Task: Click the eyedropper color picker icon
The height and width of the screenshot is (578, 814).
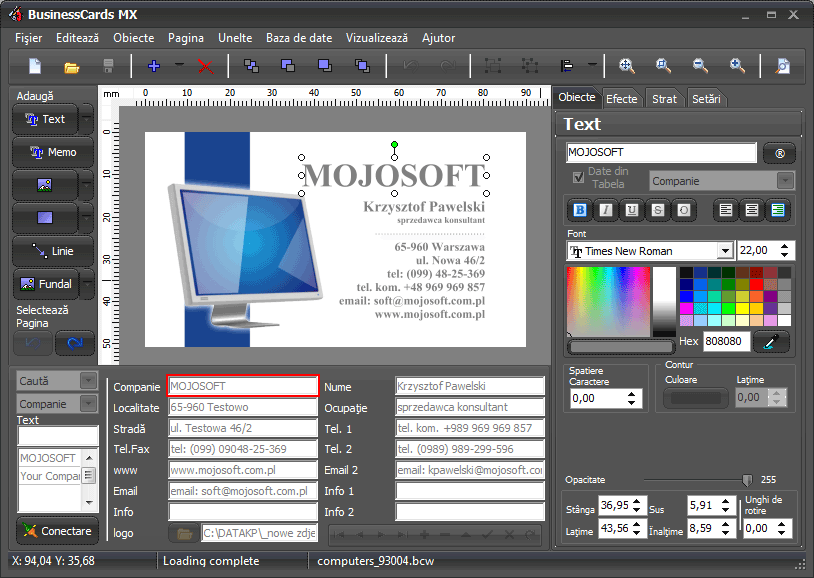Action: point(771,342)
